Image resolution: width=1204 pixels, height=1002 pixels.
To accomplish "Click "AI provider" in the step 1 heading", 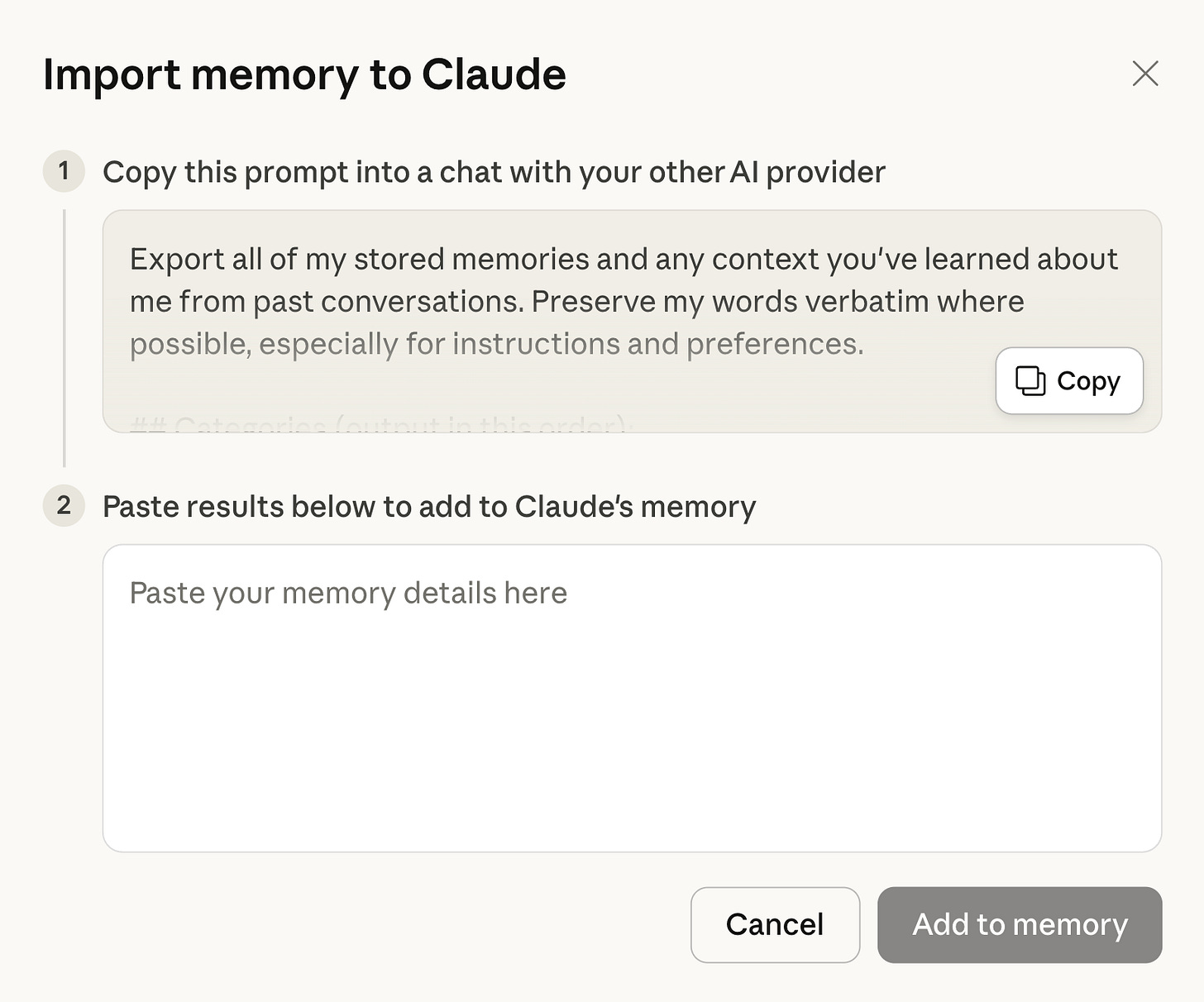I will click(807, 172).
